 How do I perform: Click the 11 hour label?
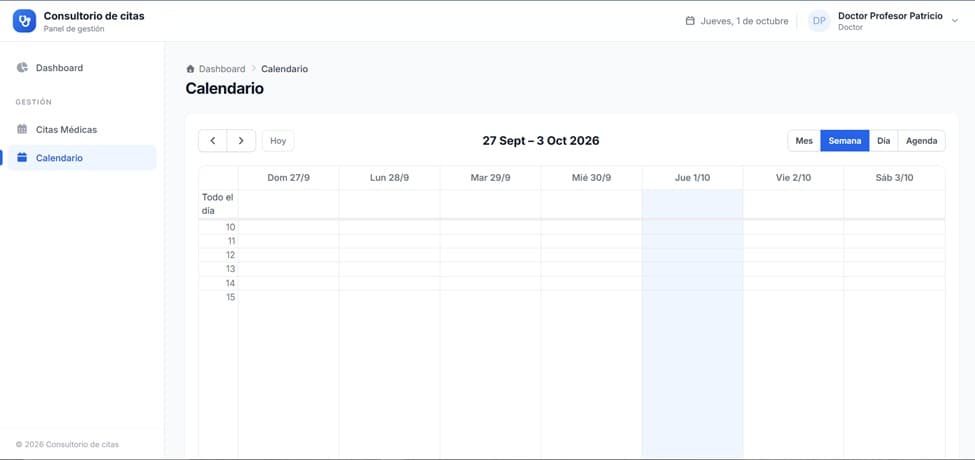(x=231, y=241)
